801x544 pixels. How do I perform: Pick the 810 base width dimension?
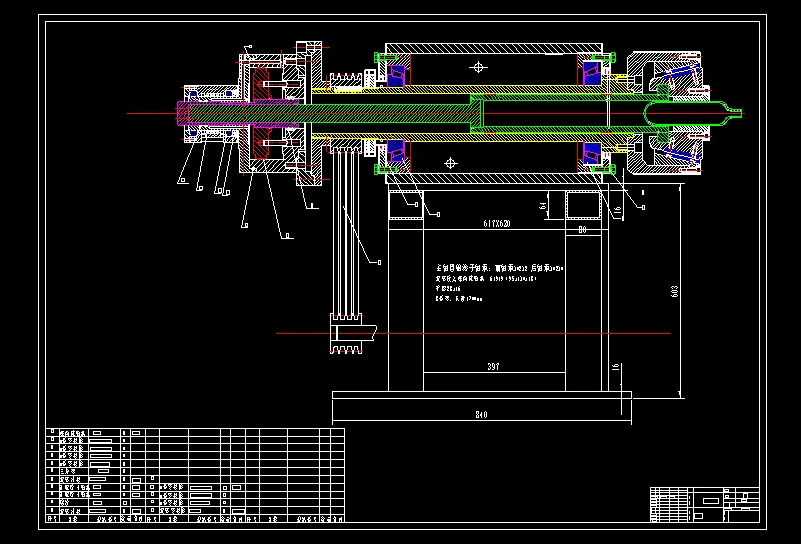pos(481,415)
